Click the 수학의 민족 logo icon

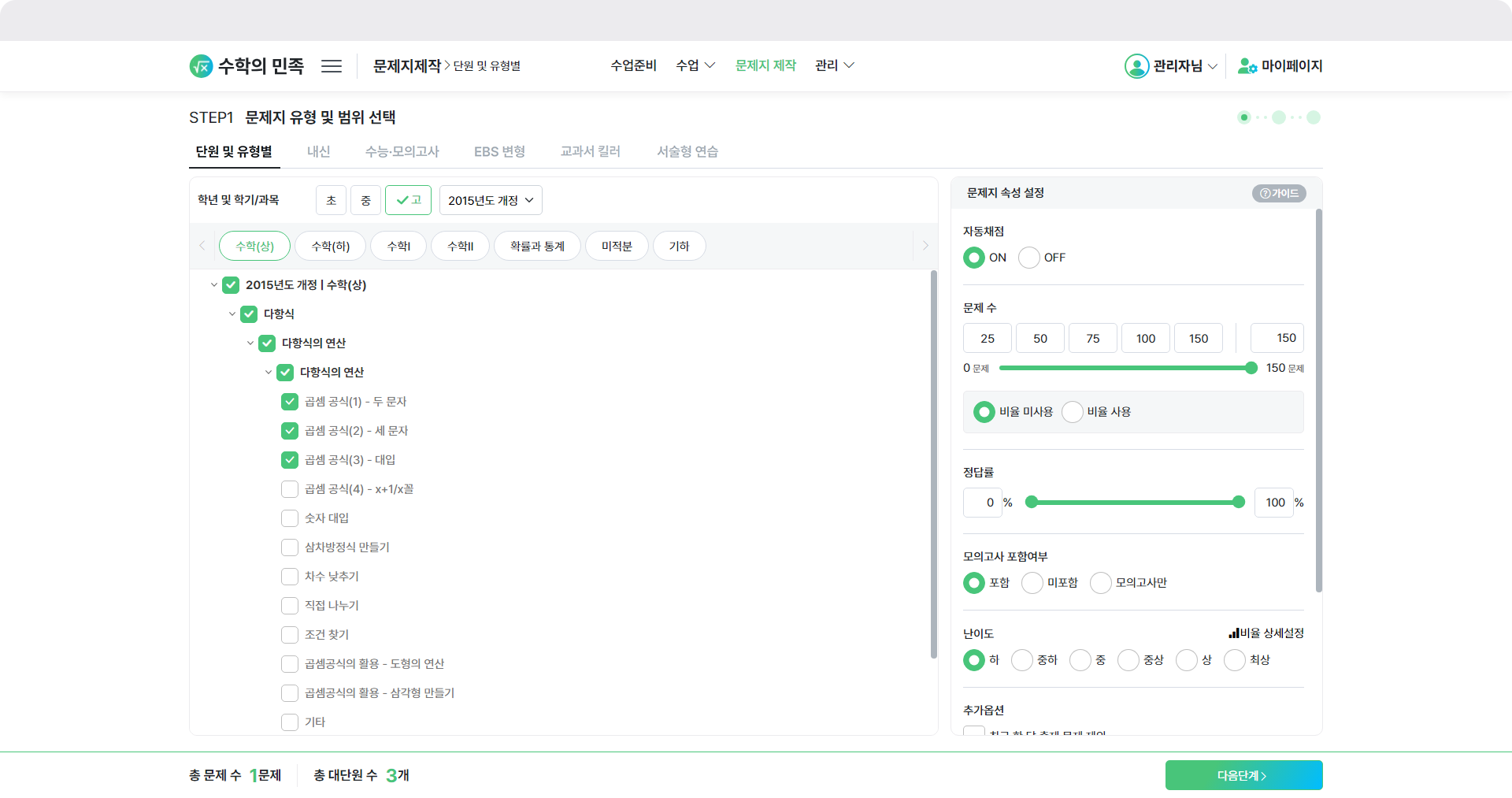click(201, 66)
